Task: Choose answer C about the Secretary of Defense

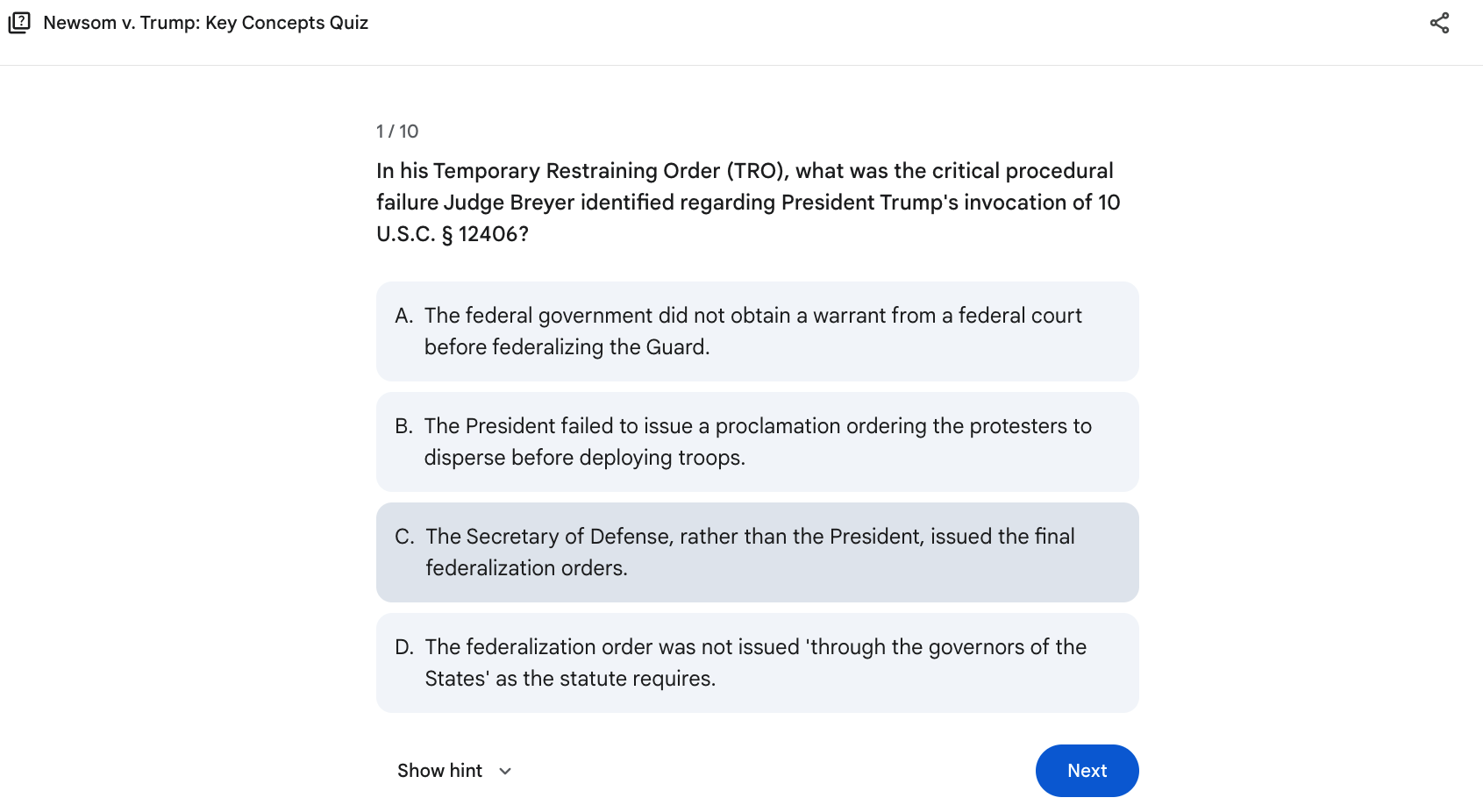Action: click(757, 552)
